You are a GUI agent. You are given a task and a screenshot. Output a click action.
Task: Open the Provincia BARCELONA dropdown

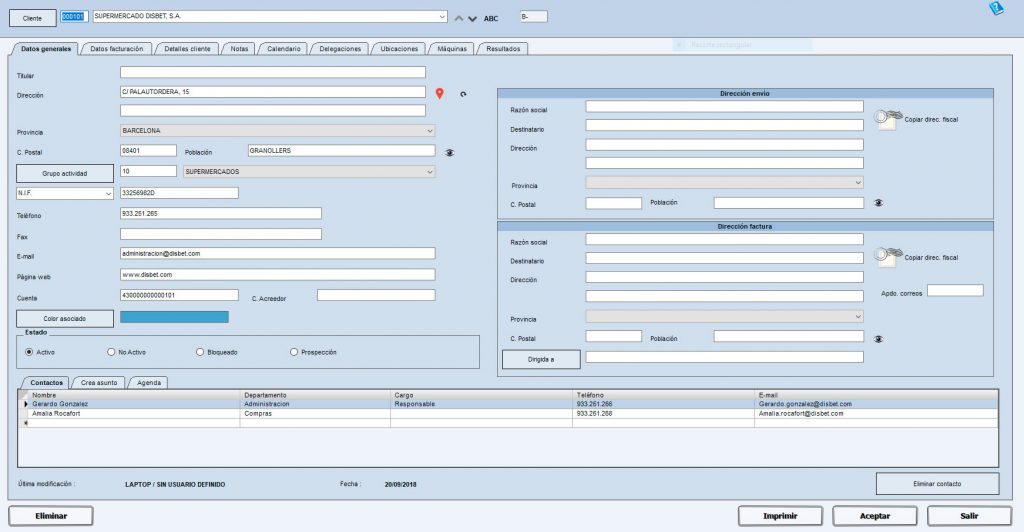pyautogui.click(x=430, y=131)
